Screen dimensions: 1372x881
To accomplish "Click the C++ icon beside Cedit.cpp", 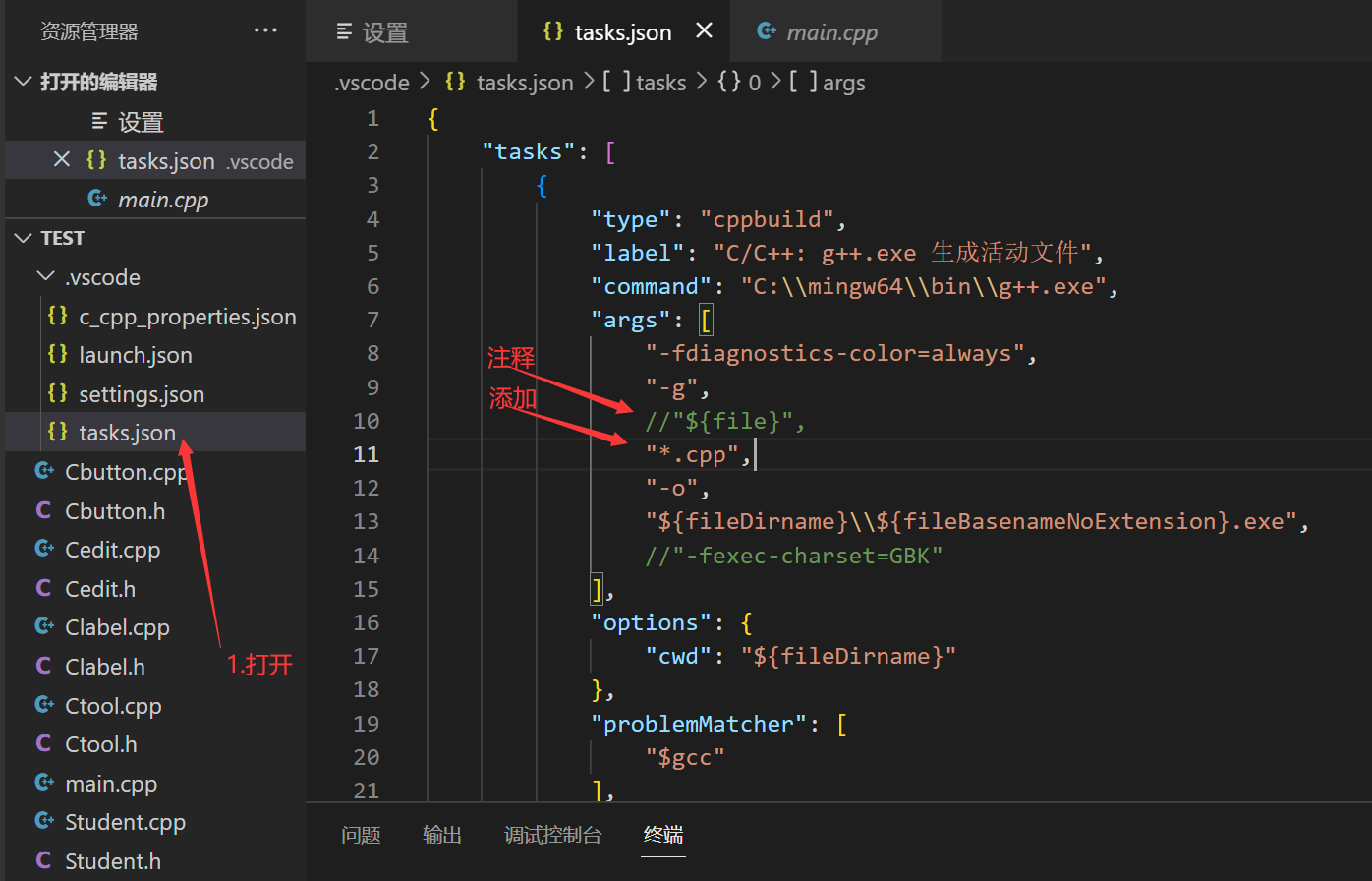I will click(x=42, y=550).
